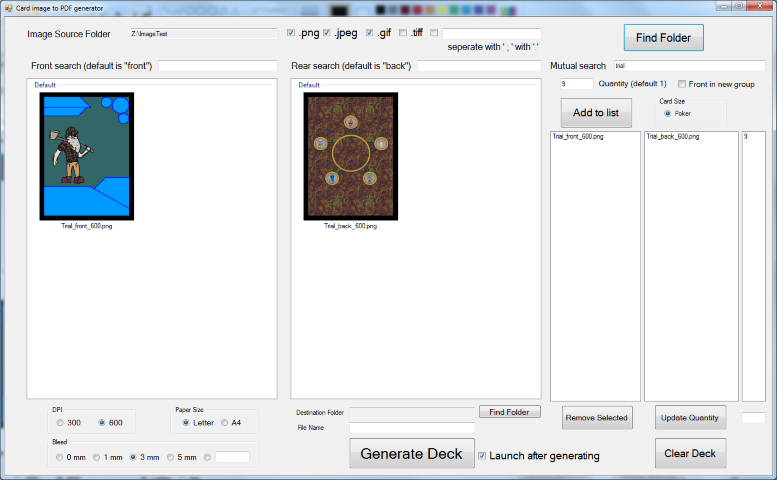Select the 300 DPI radio button
This screenshot has width=777, height=480.
click(x=60, y=423)
